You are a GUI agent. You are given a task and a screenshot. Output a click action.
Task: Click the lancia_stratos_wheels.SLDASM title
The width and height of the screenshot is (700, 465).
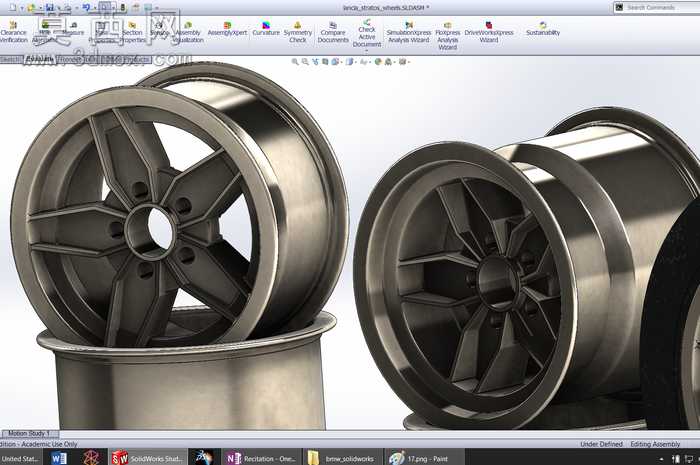(x=386, y=8)
